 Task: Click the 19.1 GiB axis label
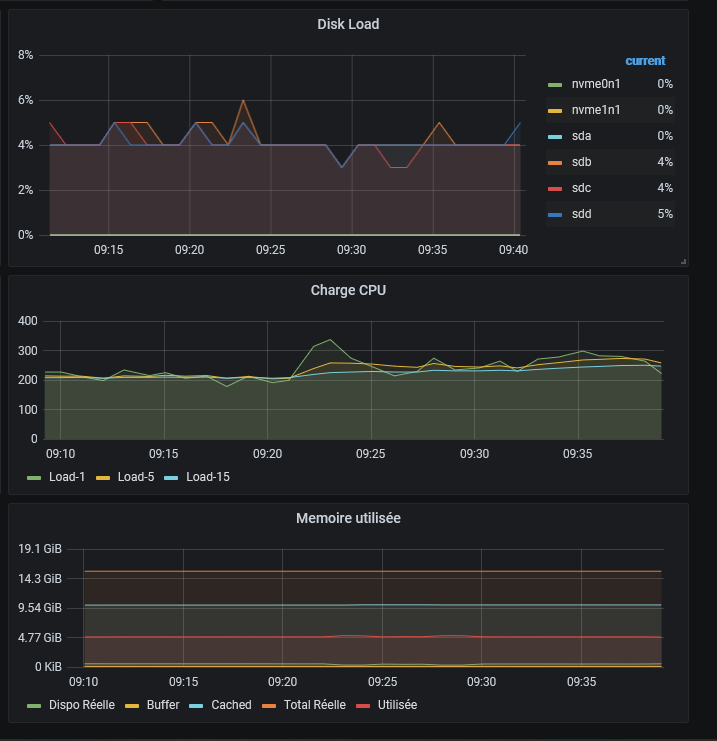click(x=40, y=549)
